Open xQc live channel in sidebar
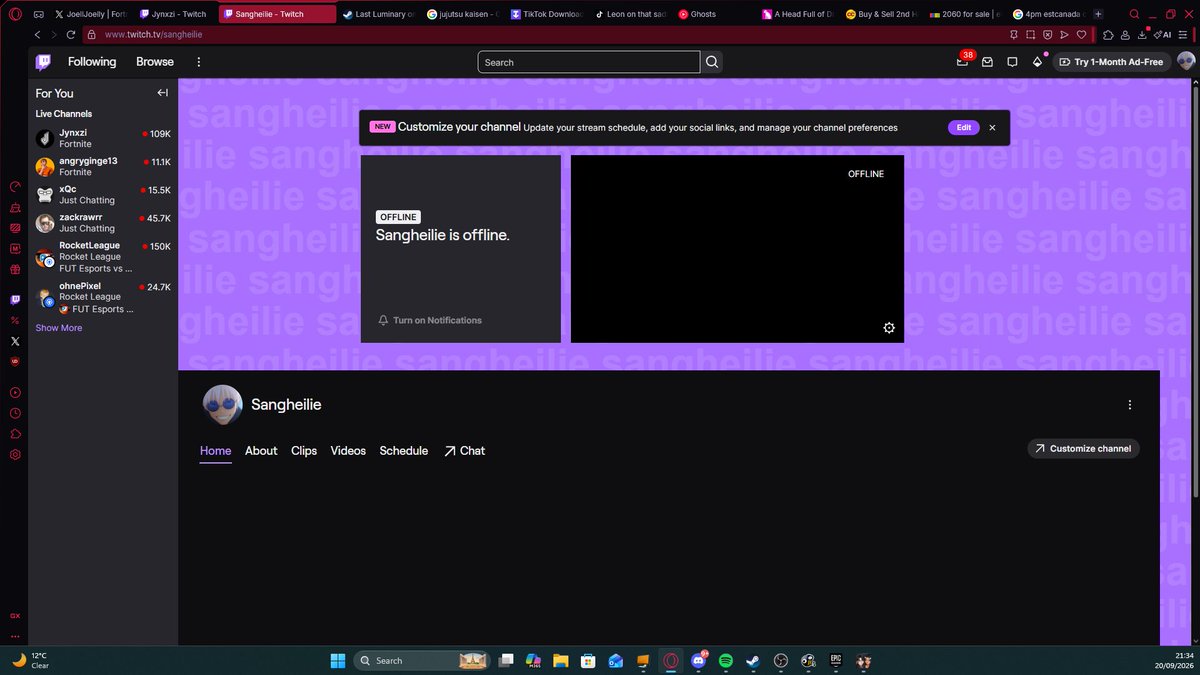The height and width of the screenshot is (675, 1200). [x=103, y=194]
